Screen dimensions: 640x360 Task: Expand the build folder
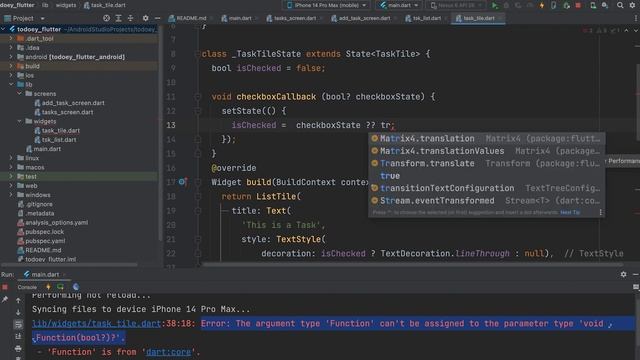(x=11, y=66)
